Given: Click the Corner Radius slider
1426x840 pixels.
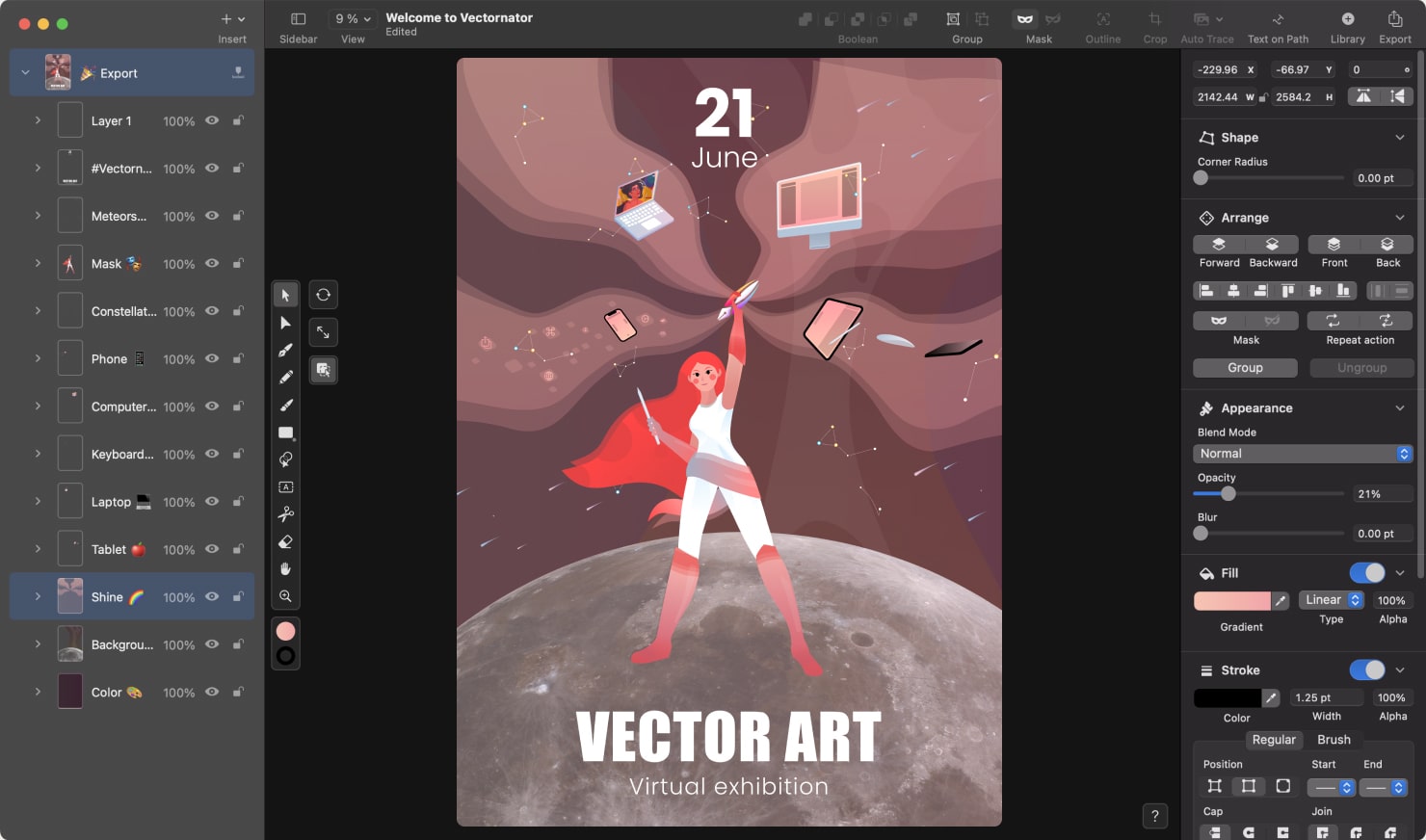Looking at the screenshot, I should [x=1268, y=178].
